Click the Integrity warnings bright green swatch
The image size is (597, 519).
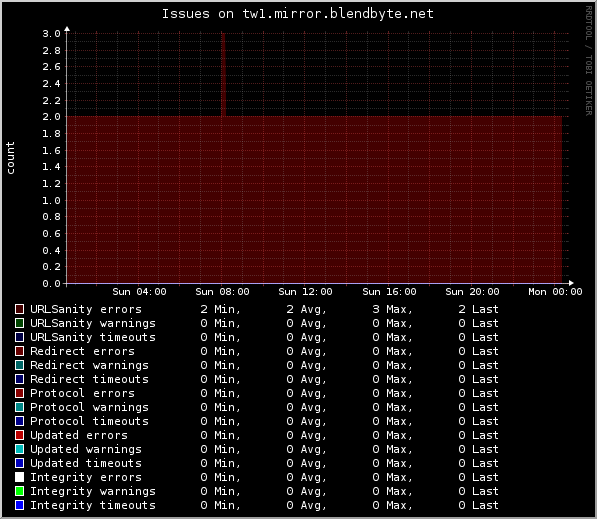click(x=19, y=491)
